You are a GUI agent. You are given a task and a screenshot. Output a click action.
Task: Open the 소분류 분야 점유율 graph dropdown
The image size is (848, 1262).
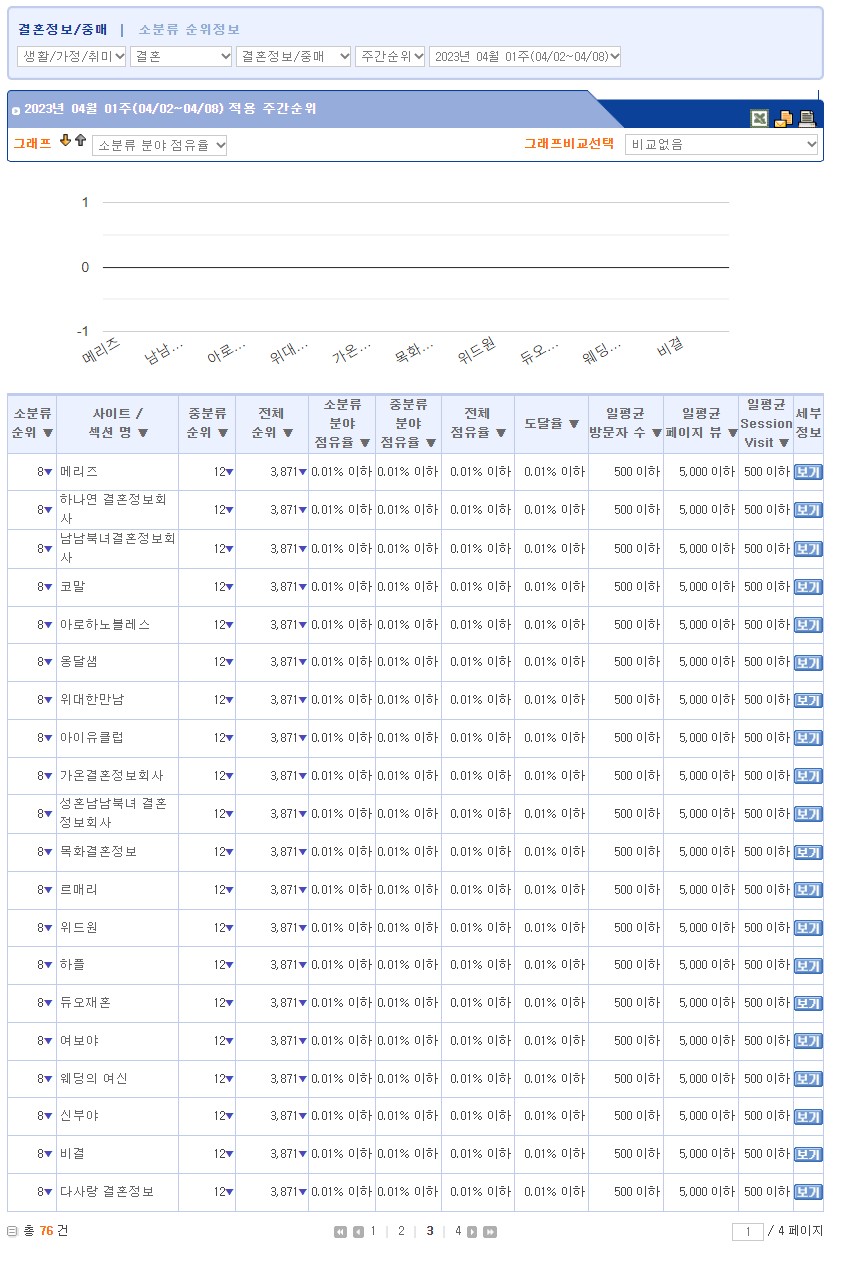click(x=160, y=146)
